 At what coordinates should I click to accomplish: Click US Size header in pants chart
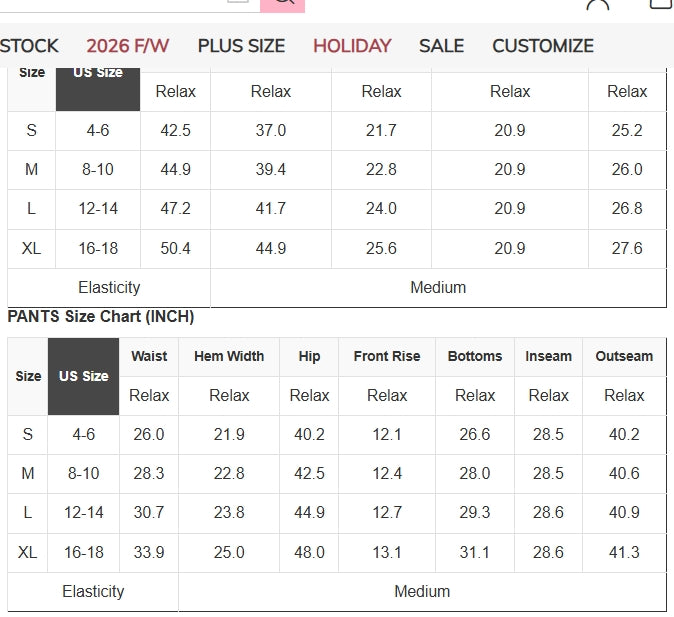click(x=83, y=376)
